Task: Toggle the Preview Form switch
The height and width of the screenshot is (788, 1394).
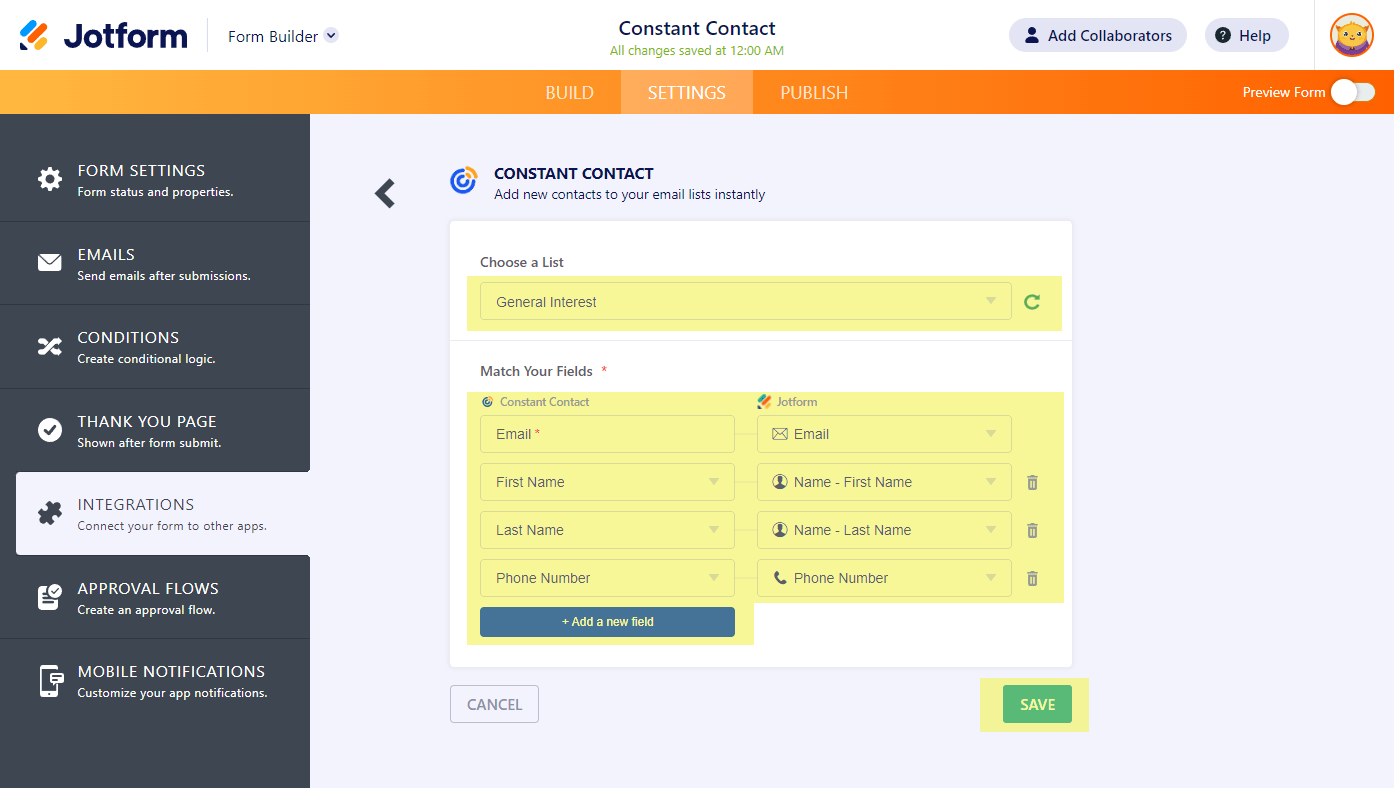Action: (1352, 92)
